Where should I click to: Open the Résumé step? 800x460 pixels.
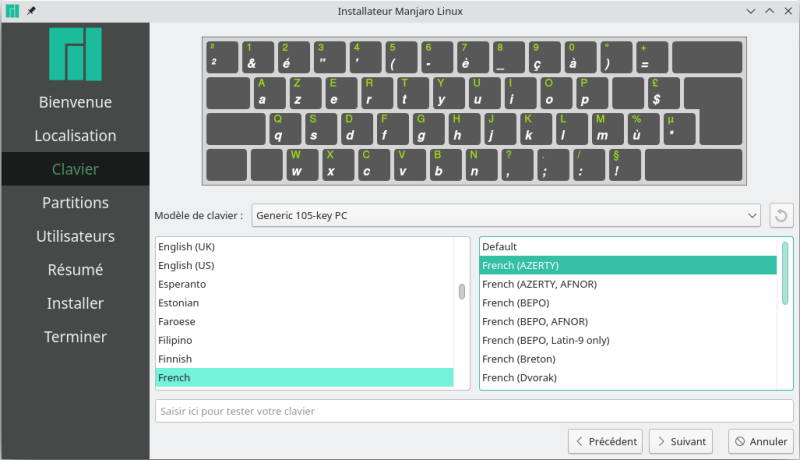[x=76, y=269]
